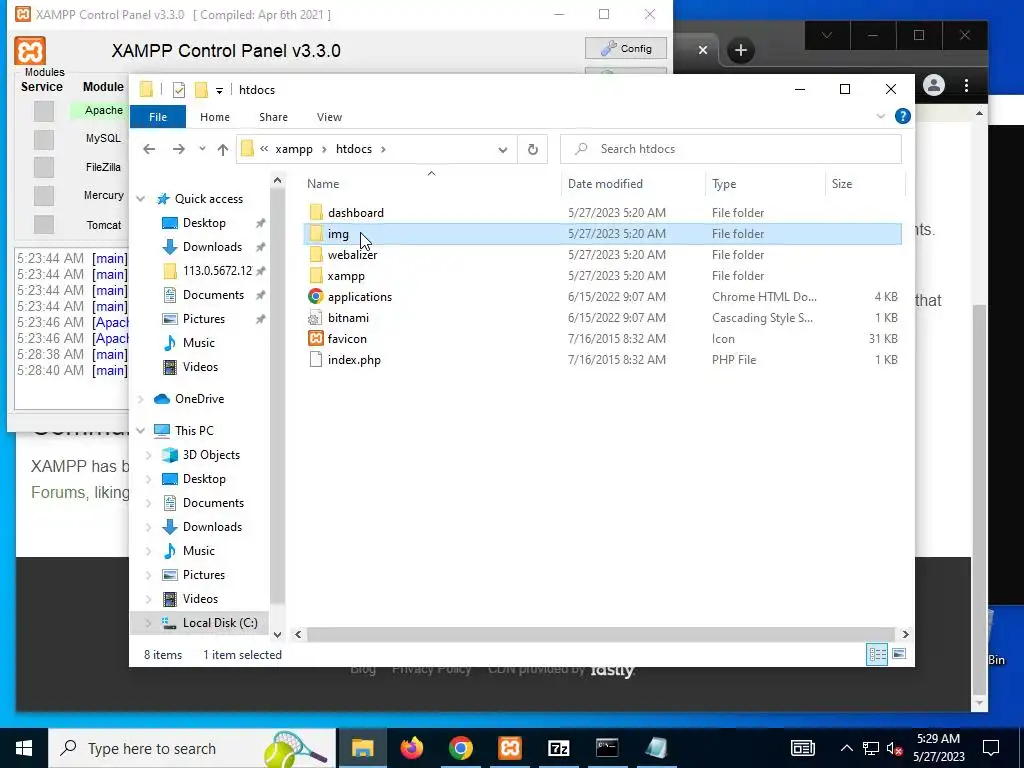Switch to the View ribbon tab
This screenshot has height=768, width=1024.
329,117
